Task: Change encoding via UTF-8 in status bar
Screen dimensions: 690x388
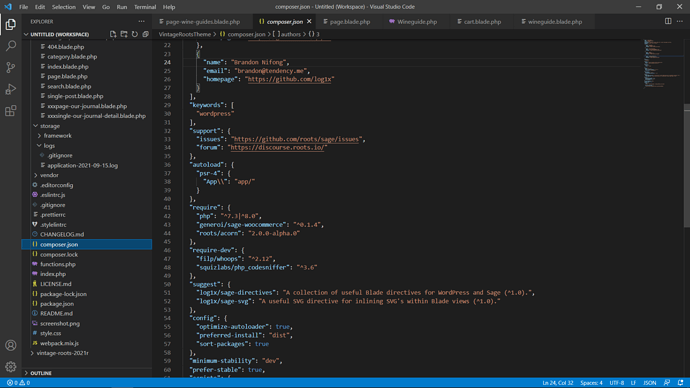Action: [x=617, y=383]
